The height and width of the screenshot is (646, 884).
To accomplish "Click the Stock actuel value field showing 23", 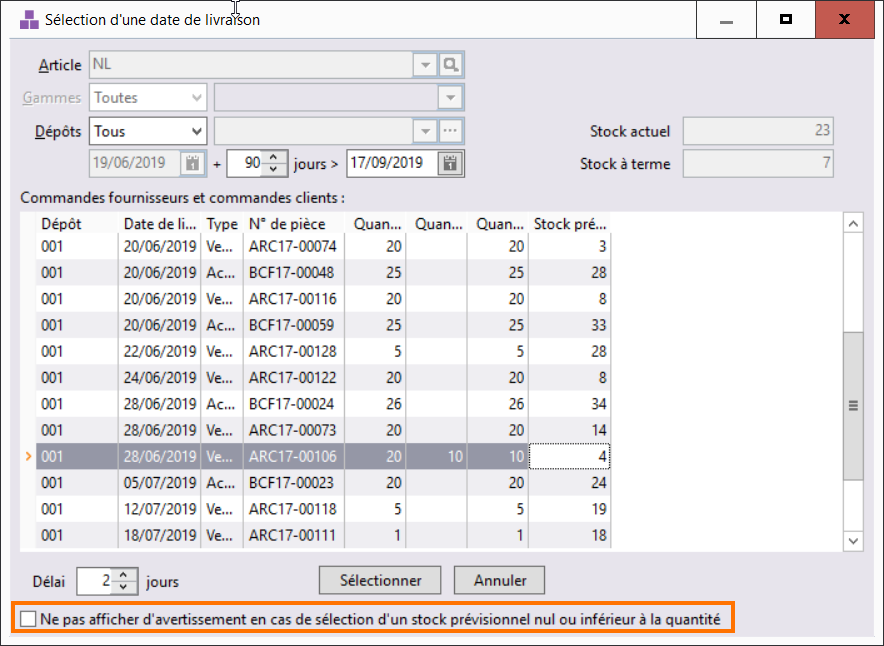I will (758, 131).
